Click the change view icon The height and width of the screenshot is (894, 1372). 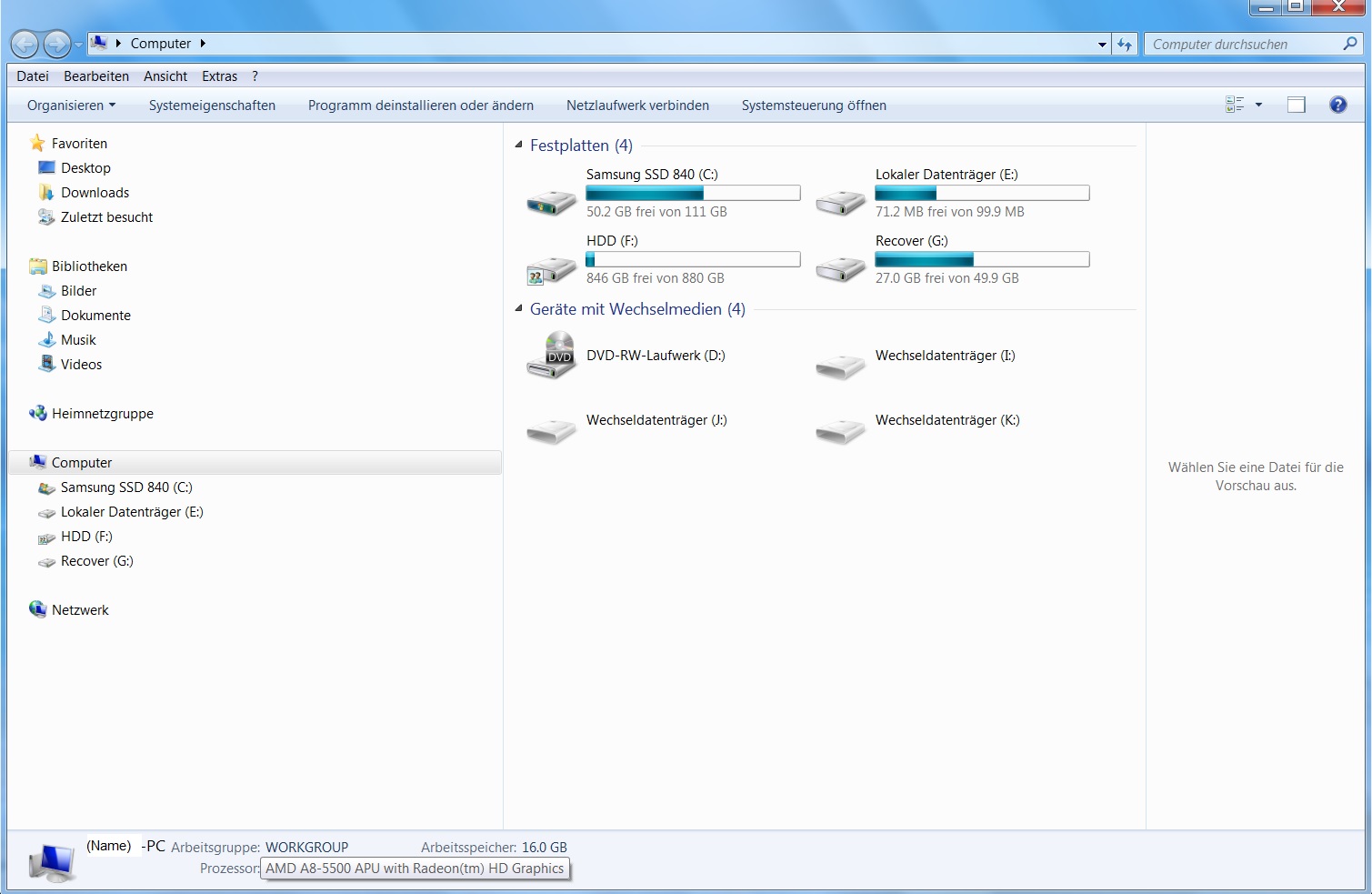pyautogui.click(x=1235, y=105)
